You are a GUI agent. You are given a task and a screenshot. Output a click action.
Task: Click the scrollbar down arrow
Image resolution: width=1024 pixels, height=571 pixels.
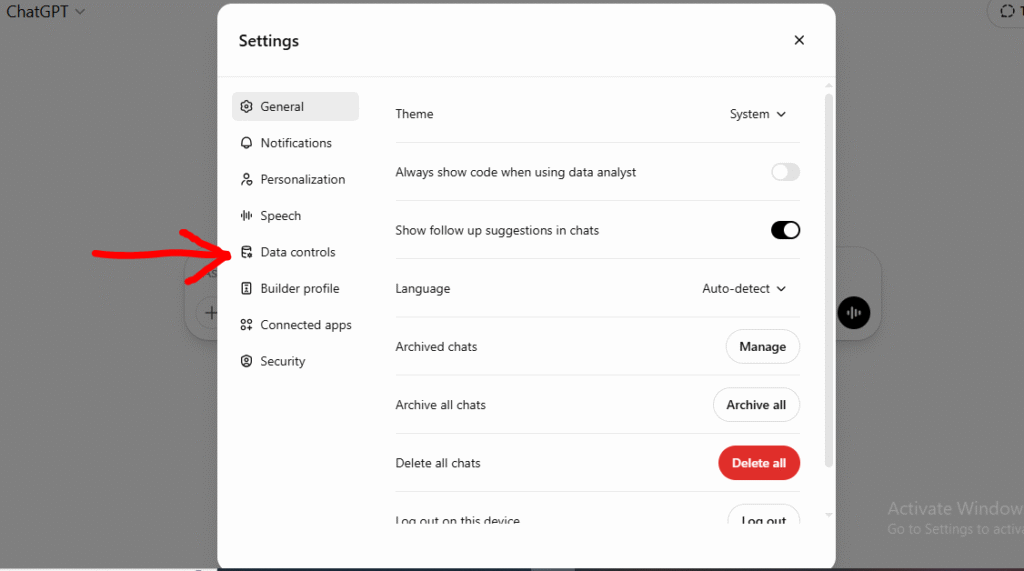coord(829,515)
